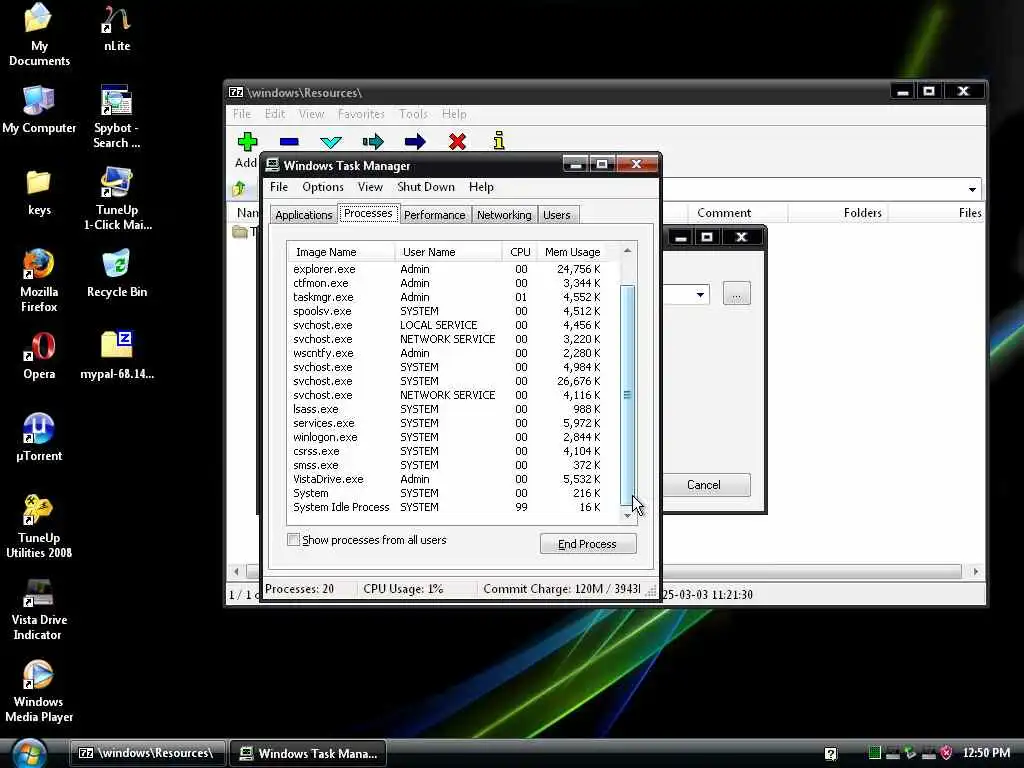The width and height of the screenshot is (1024, 768).
Task: Switch to the Performance tab
Action: pyautogui.click(x=434, y=215)
